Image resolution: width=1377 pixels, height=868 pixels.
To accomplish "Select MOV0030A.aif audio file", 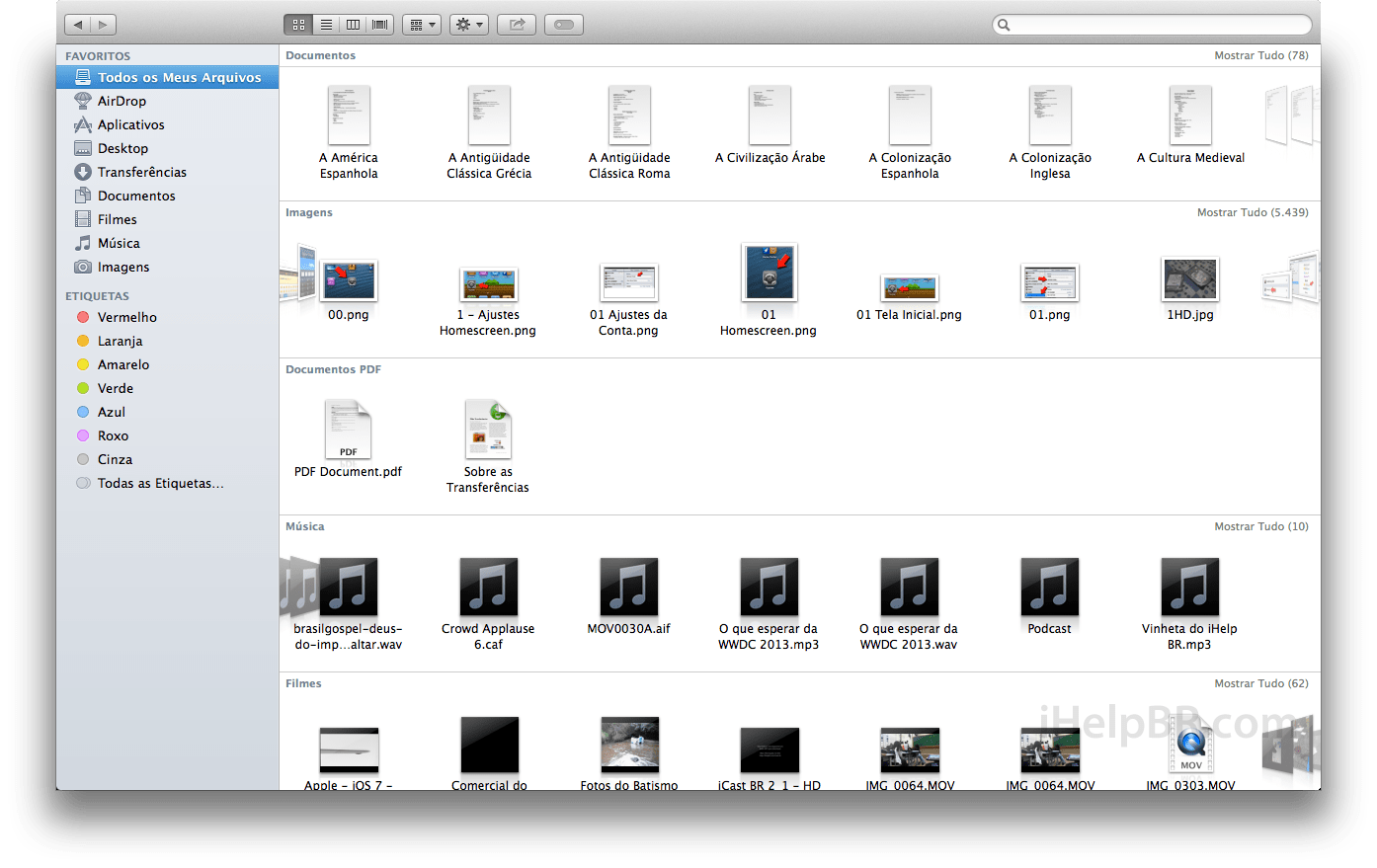I will point(629,596).
